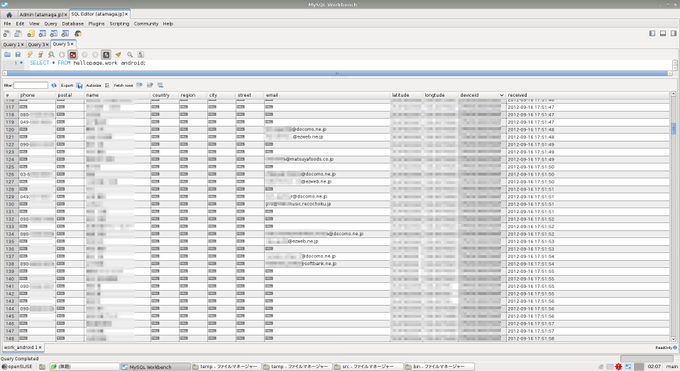The height and width of the screenshot is (371, 680).
Task: Click the yellow inspector database icon
Action: coord(31,33)
